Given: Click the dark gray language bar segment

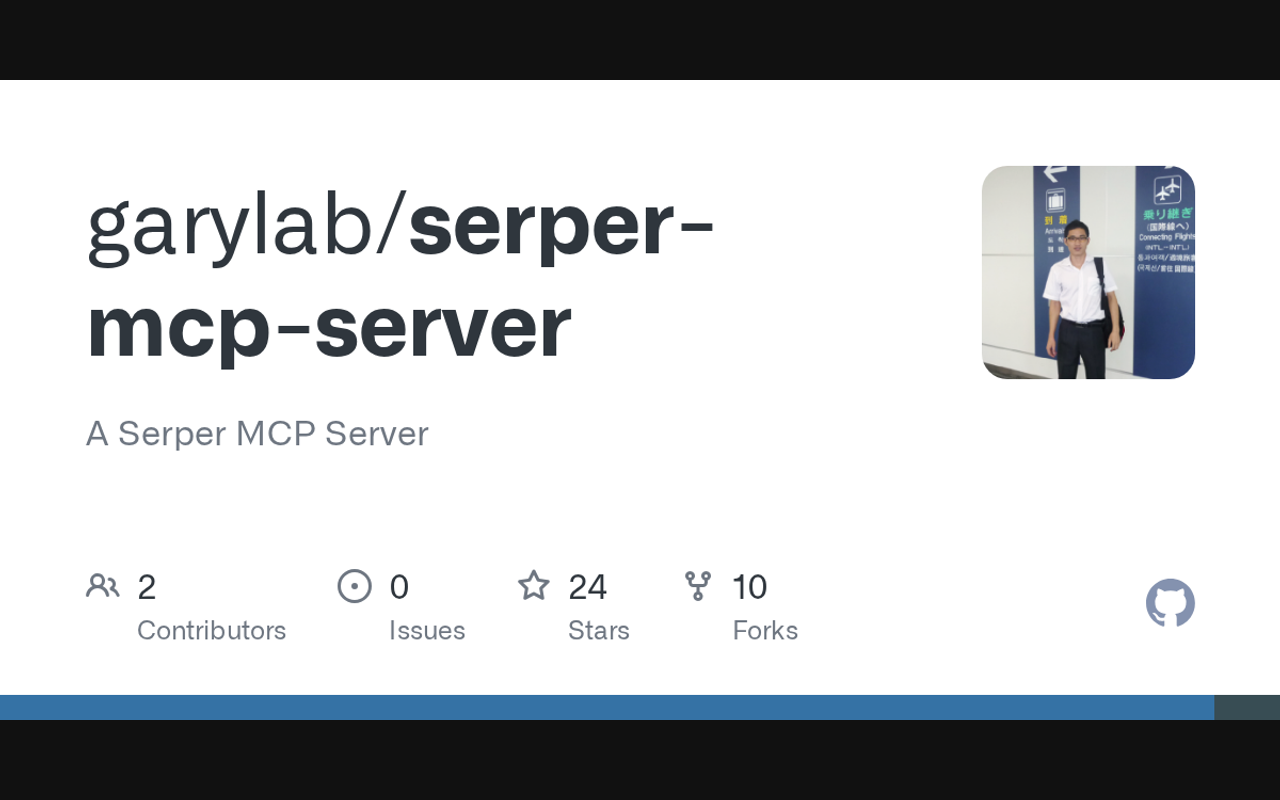Looking at the screenshot, I should click(x=1247, y=707).
